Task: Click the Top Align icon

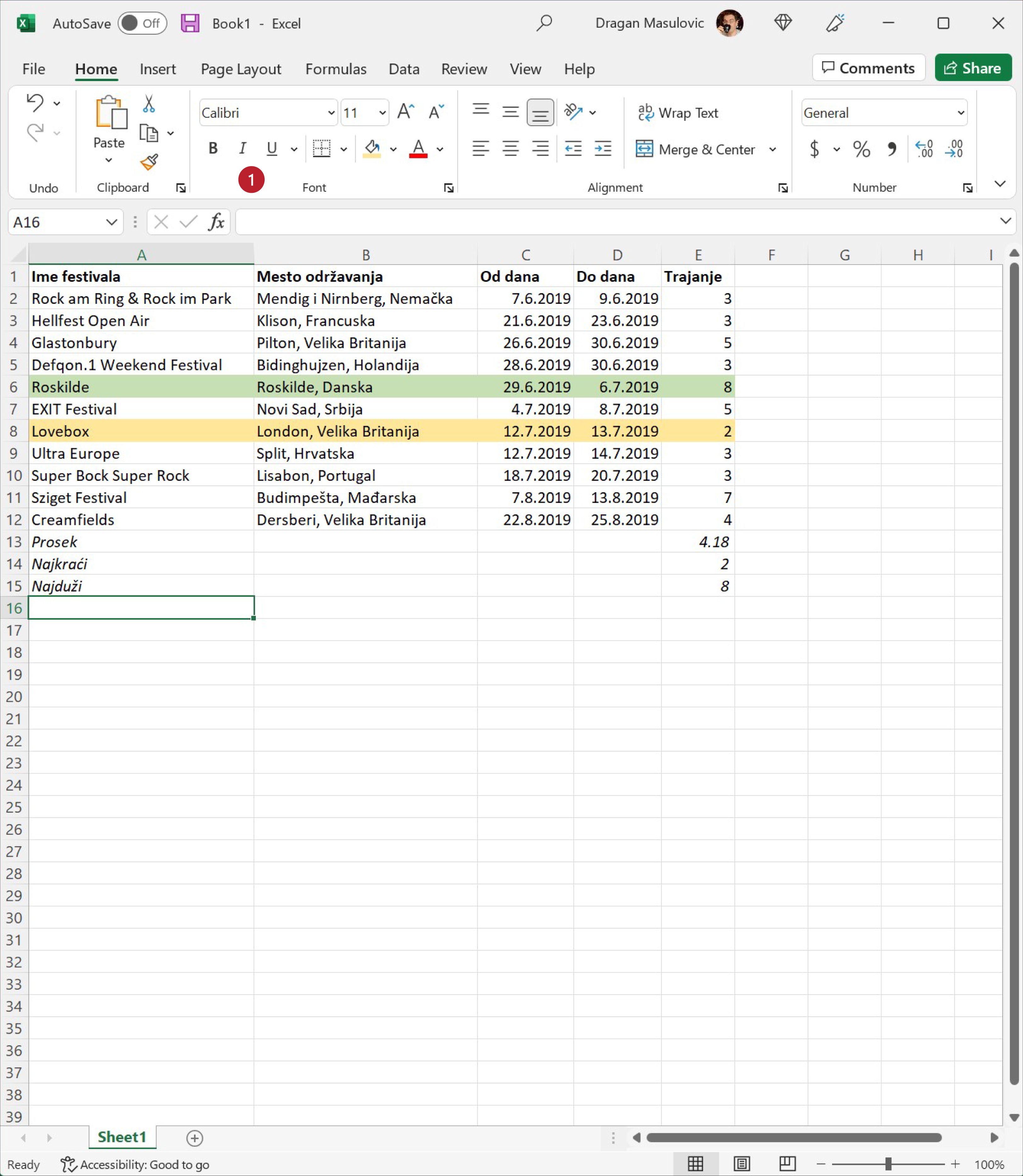Action: [x=481, y=110]
